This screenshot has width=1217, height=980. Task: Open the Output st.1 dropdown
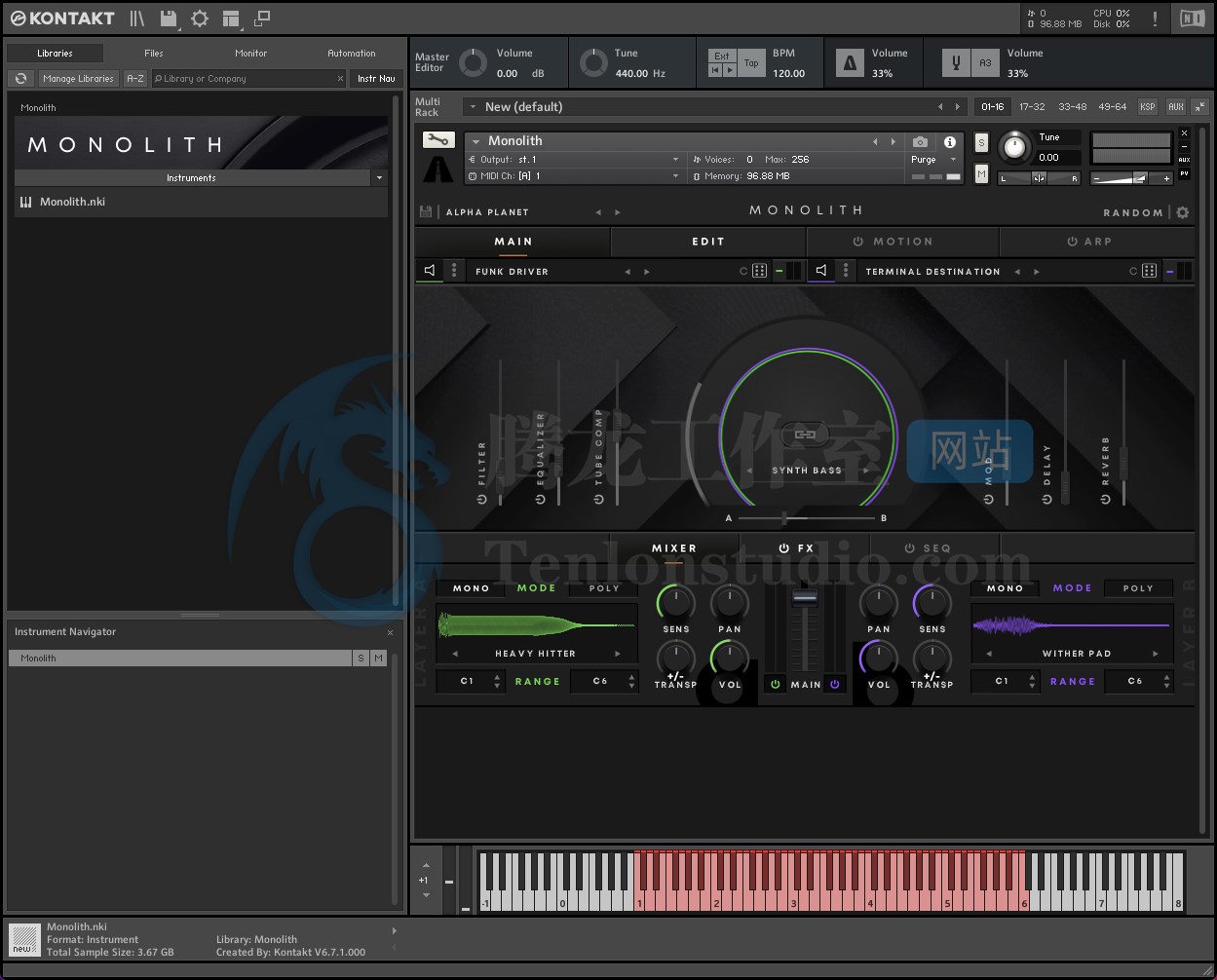pyautogui.click(x=675, y=159)
